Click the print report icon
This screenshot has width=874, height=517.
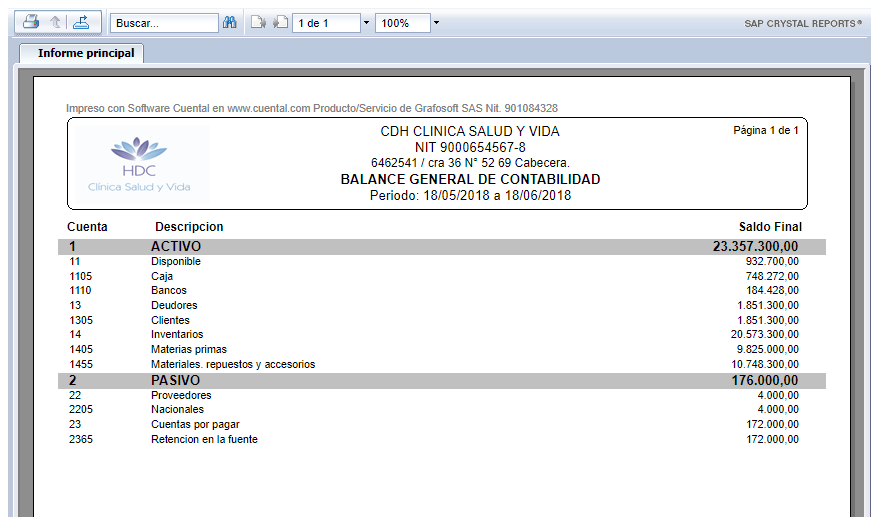pyautogui.click(x=31, y=22)
